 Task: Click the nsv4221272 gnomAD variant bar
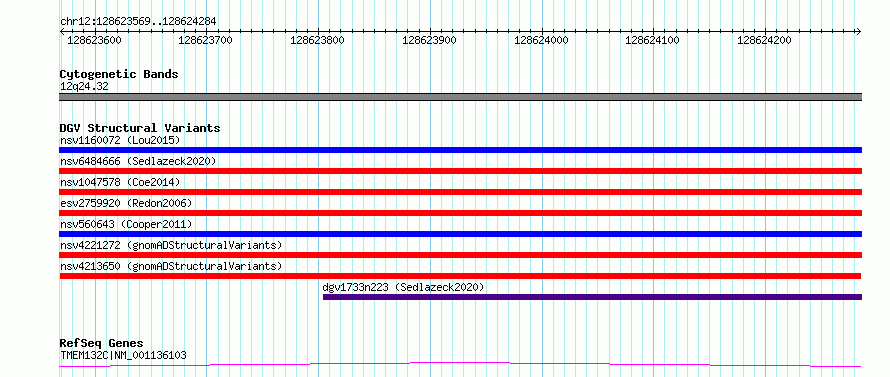tap(460, 255)
